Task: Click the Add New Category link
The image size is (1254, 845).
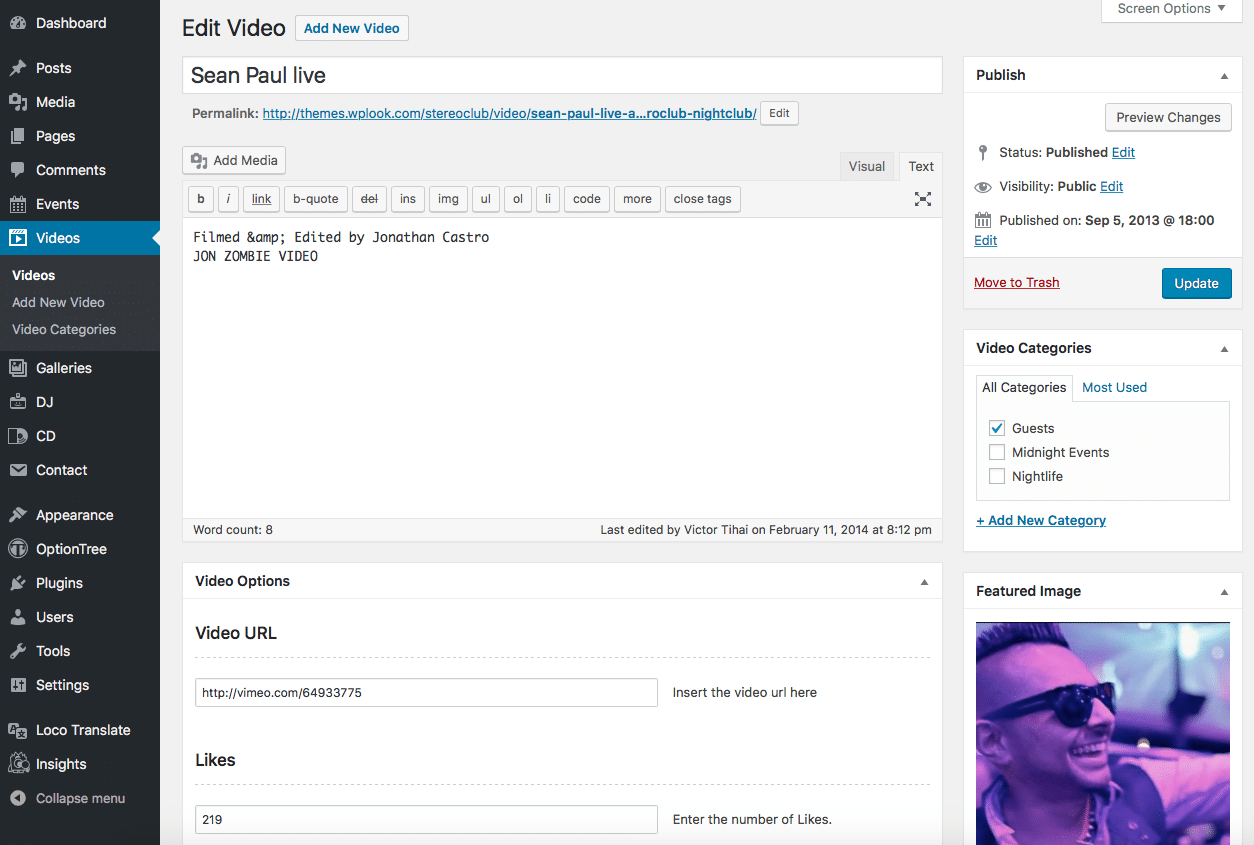Action: pos(1041,521)
